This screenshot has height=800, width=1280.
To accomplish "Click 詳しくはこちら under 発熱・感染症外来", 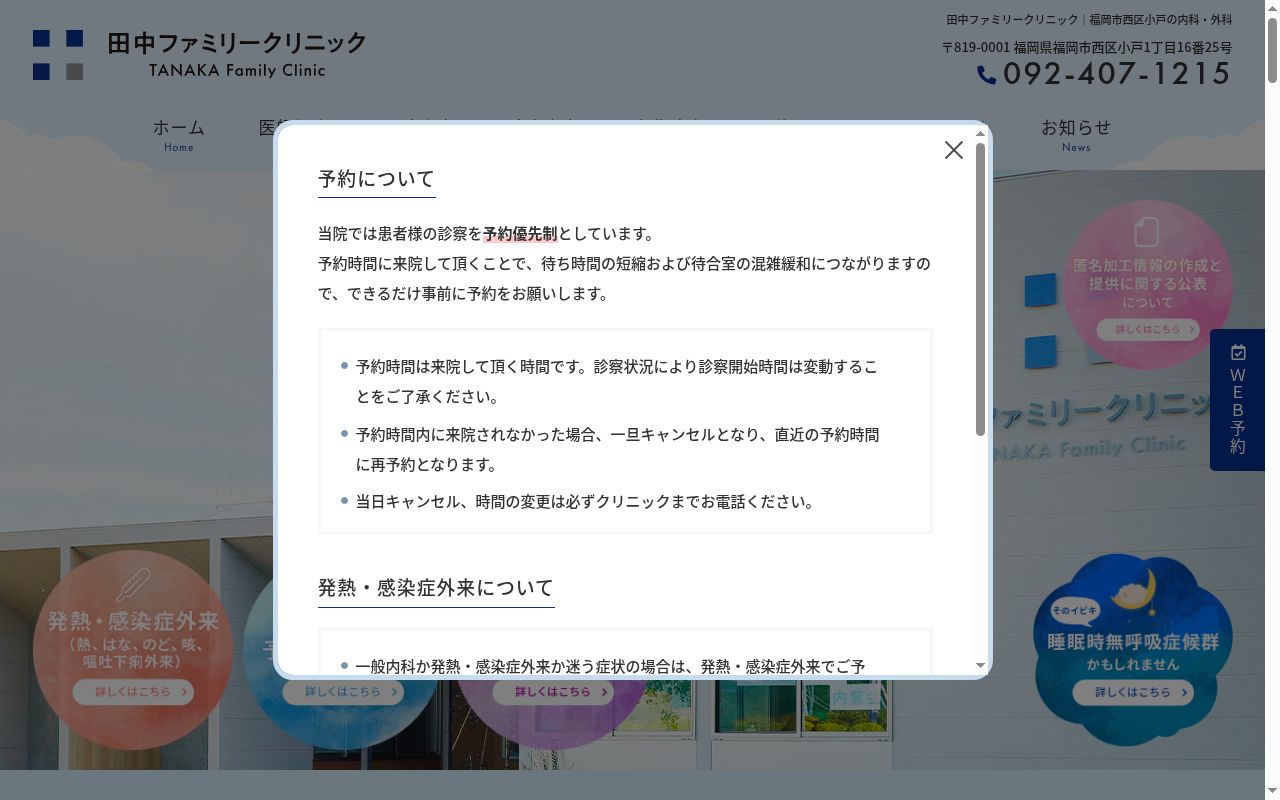I will pyautogui.click(x=133, y=692).
